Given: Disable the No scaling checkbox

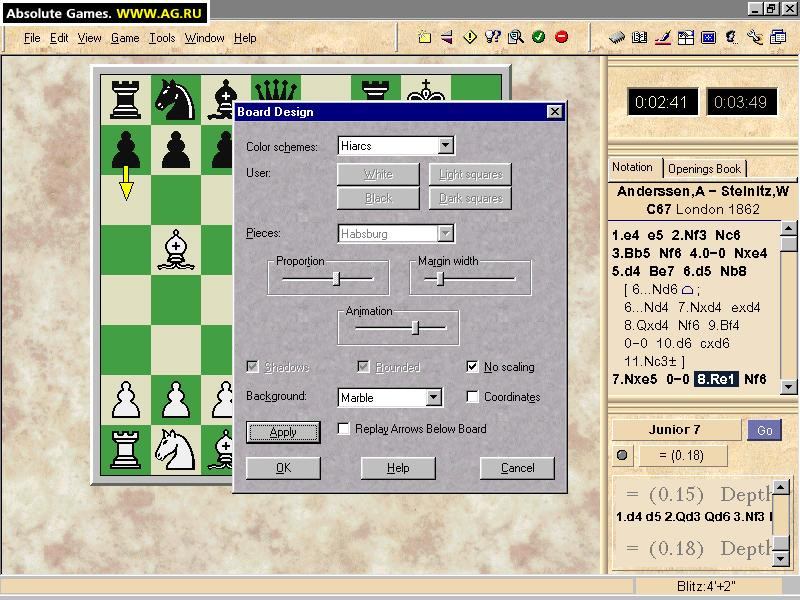Looking at the screenshot, I should (473, 367).
